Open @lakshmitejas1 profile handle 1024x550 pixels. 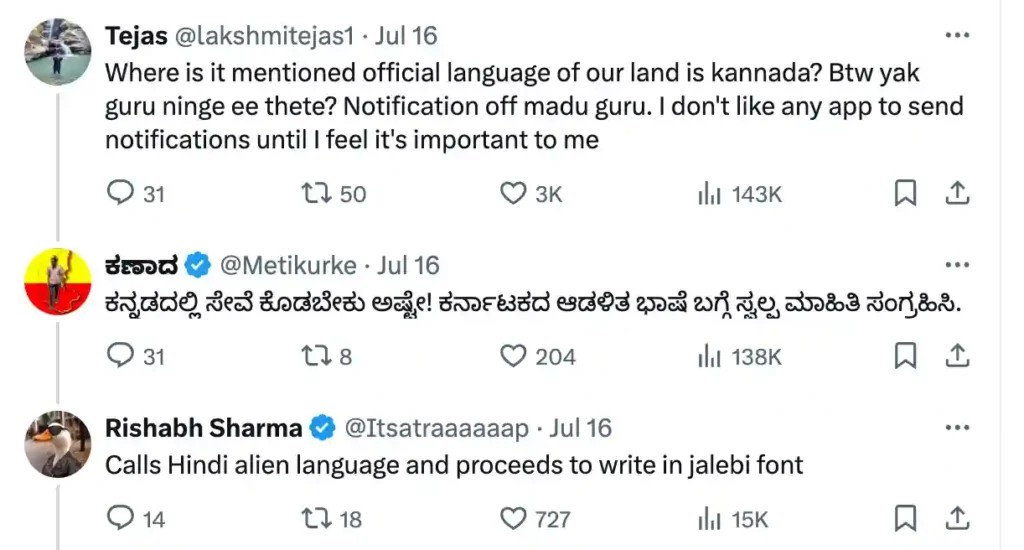pyautogui.click(x=263, y=36)
